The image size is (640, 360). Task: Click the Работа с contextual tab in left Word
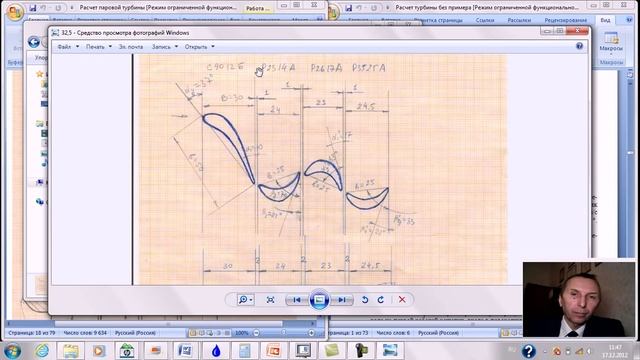click(259, 9)
